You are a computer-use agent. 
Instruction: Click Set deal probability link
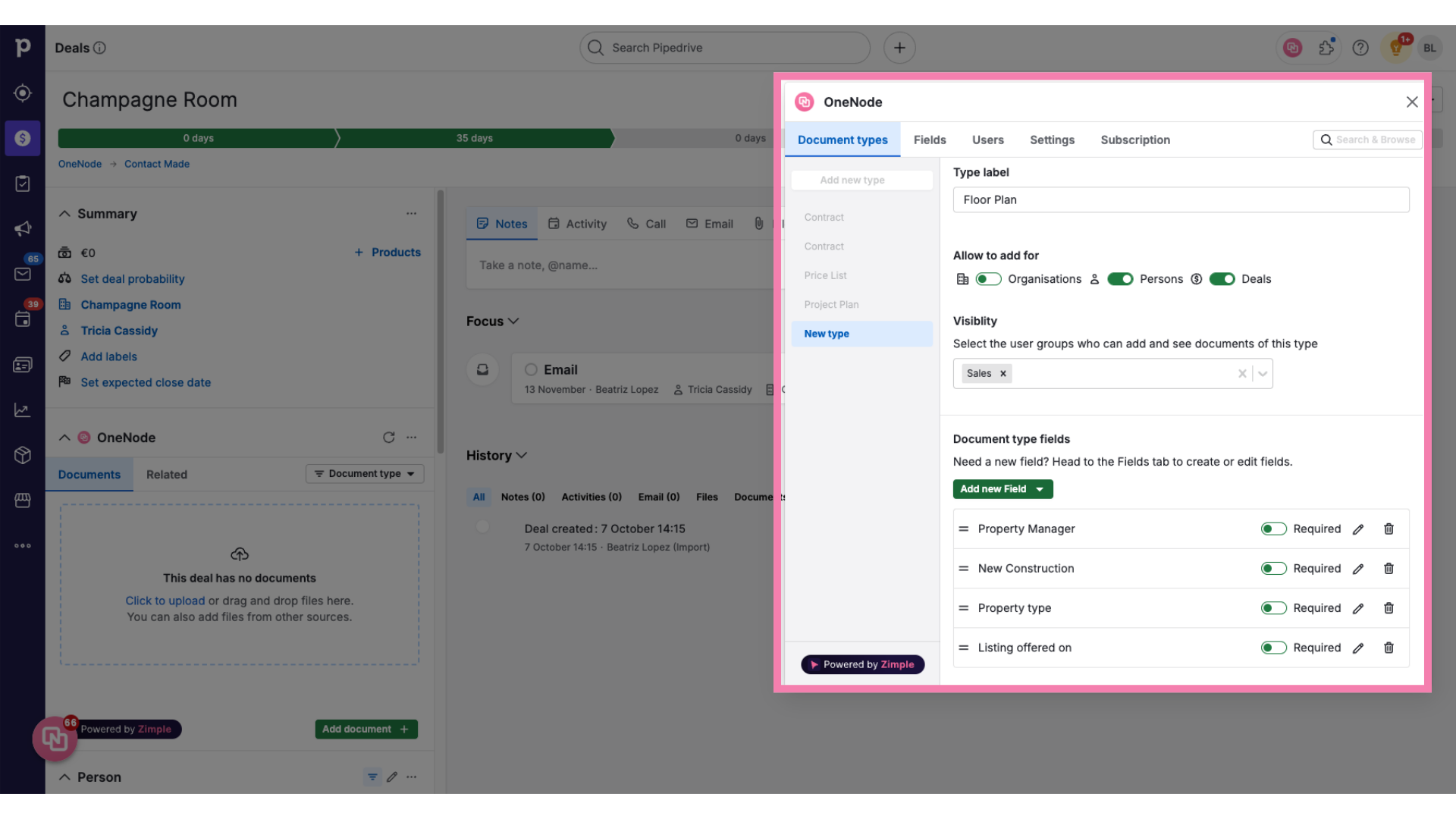tap(133, 279)
